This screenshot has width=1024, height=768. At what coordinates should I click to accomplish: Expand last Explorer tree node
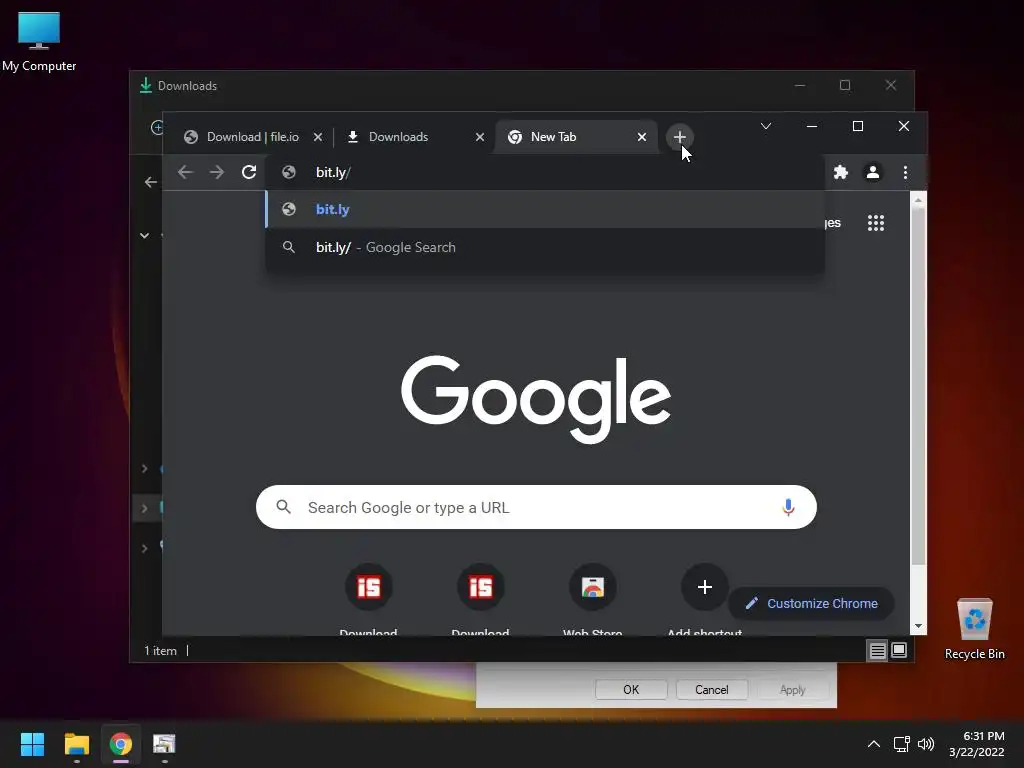pos(144,548)
